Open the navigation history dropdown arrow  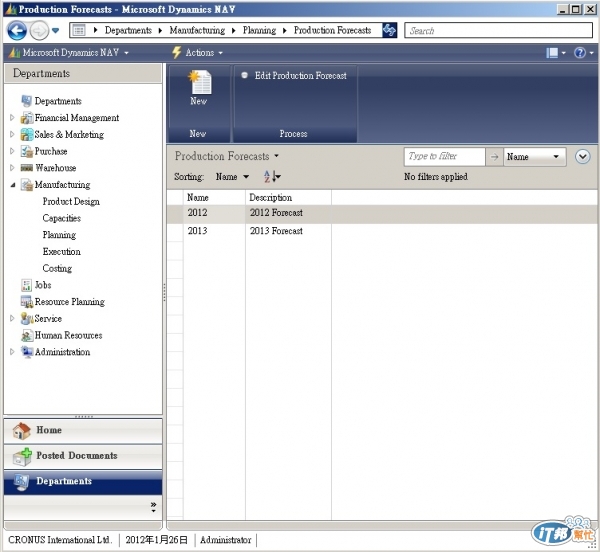point(55,31)
